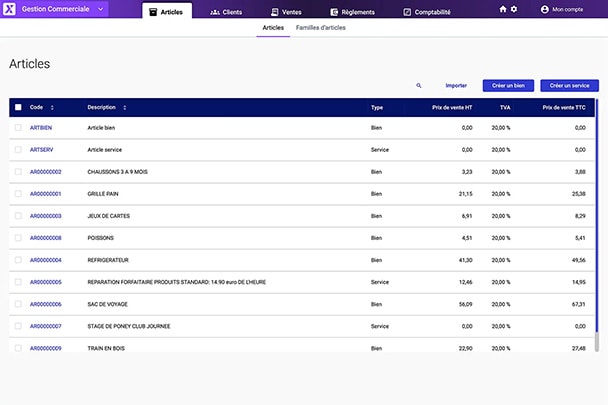
Task: Open the AR00000001 article link
Action: [46, 194]
